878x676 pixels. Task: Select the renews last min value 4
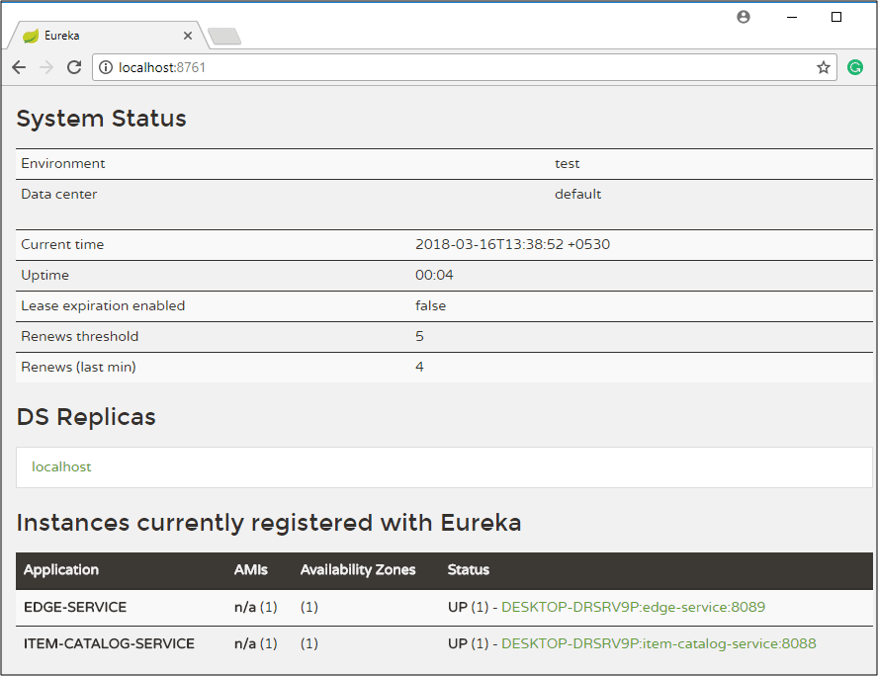click(419, 367)
